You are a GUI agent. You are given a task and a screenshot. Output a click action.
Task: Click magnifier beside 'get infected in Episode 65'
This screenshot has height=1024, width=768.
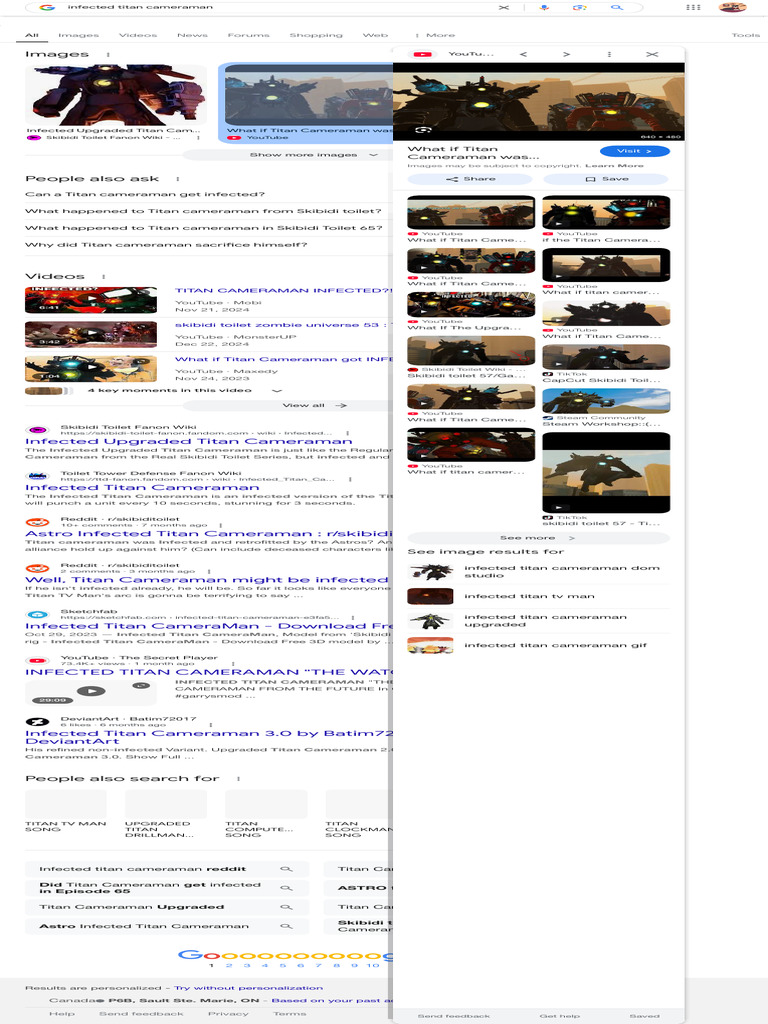pyautogui.click(x=286, y=888)
